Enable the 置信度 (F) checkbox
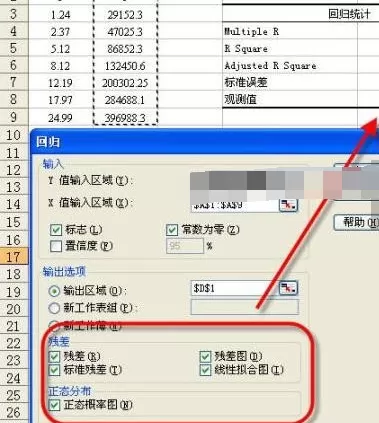 pos(56,246)
